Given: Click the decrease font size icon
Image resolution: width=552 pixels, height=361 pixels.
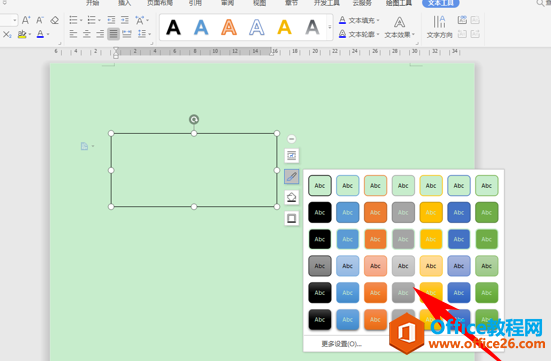Looking at the screenshot, I should coord(40,20).
